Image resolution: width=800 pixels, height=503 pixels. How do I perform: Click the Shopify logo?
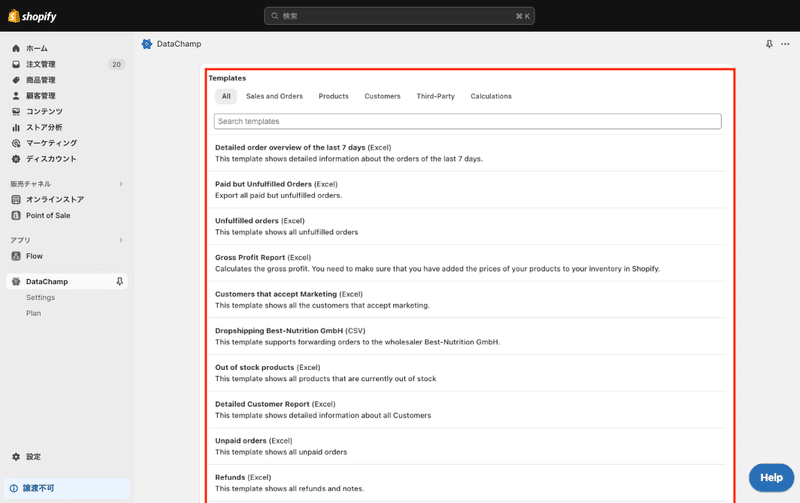tap(32, 16)
